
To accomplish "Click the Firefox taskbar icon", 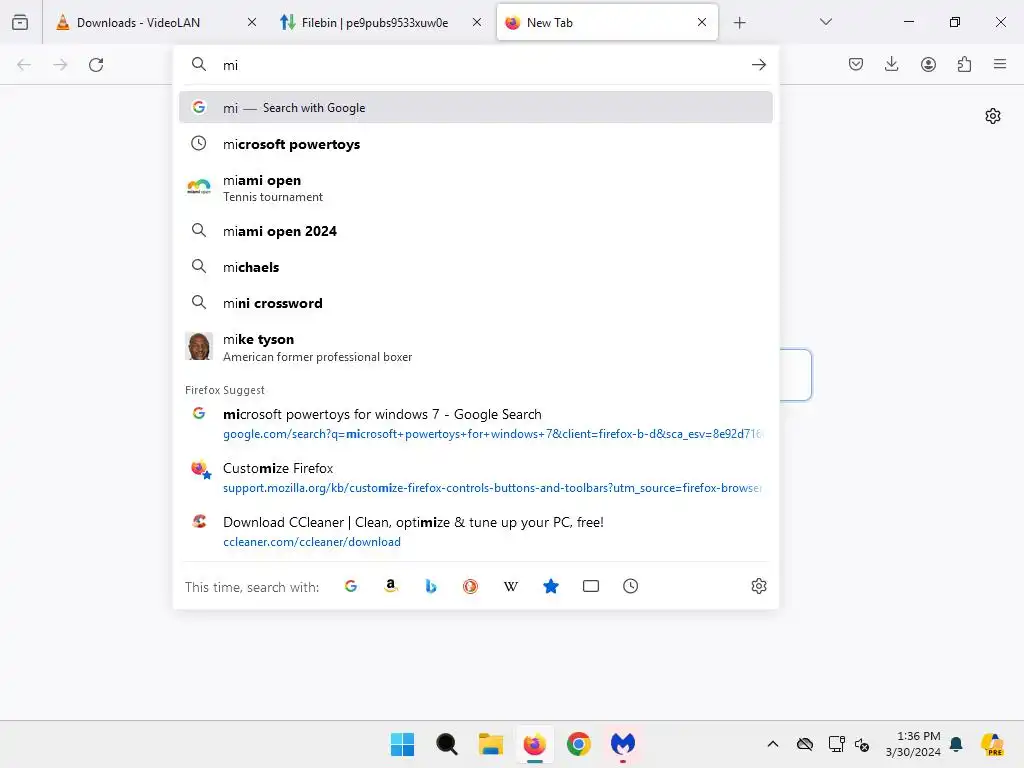I will click(x=534, y=744).
